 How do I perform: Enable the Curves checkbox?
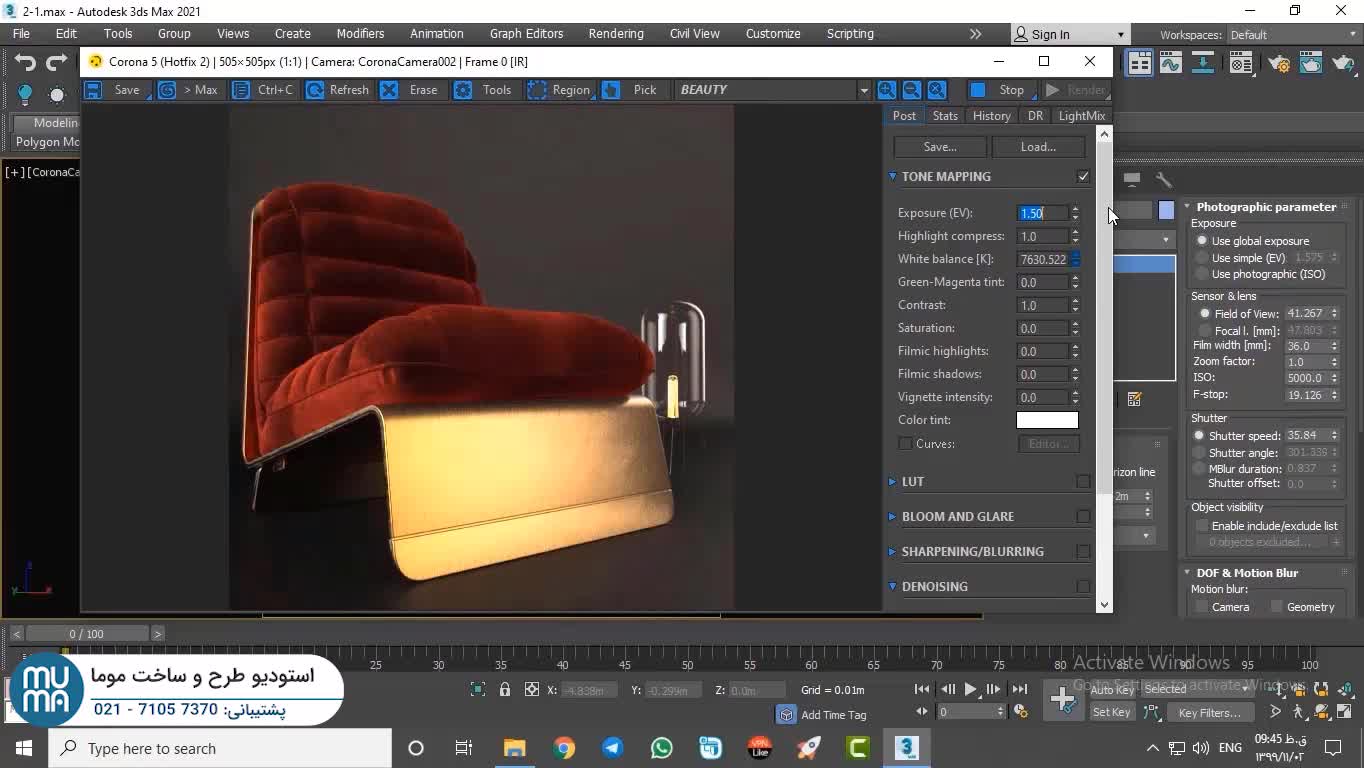(x=905, y=444)
